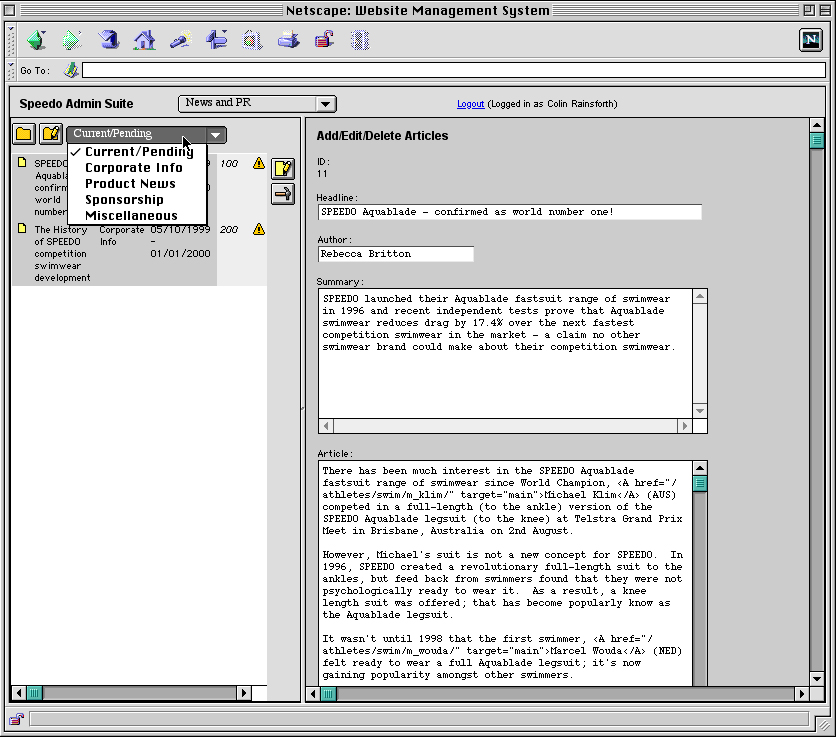Click the Author field with Rebecca Britton
This screenshot has height=737, width=836.
395,254
